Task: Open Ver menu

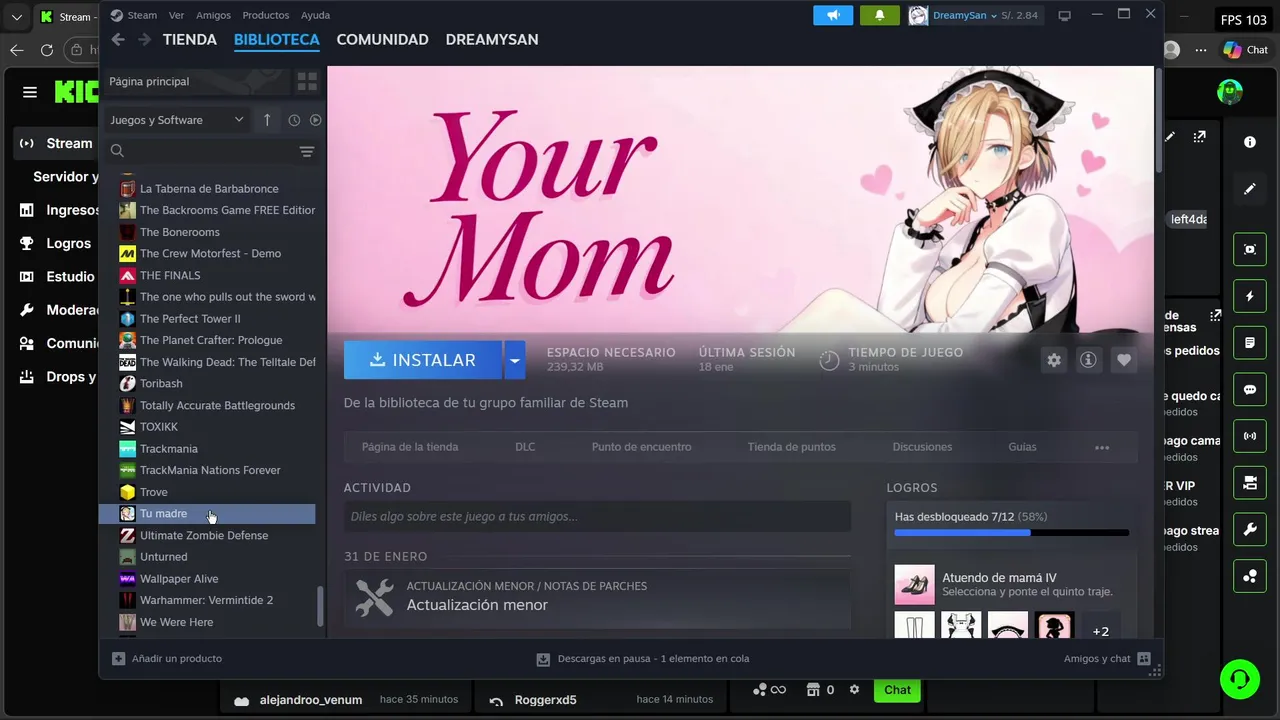Action: coord(176,15)
